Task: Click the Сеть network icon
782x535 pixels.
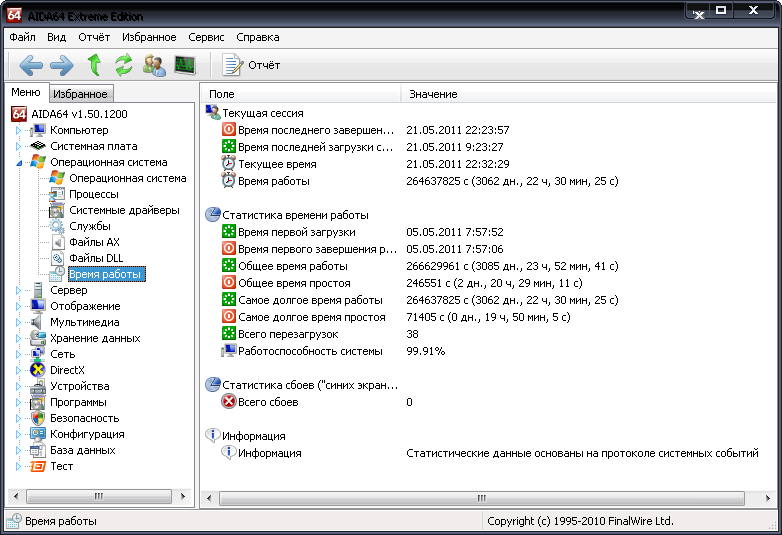Action: [38, 354]
